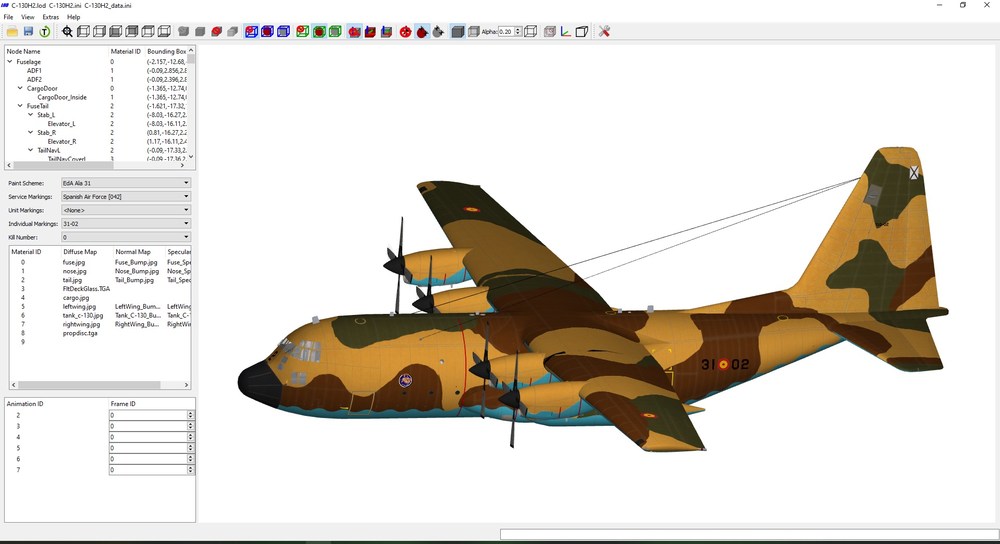The width and height of the screenshot is (1000, 544).
Task: Collapse the FuseTail tree node
Action: [20, 106]
